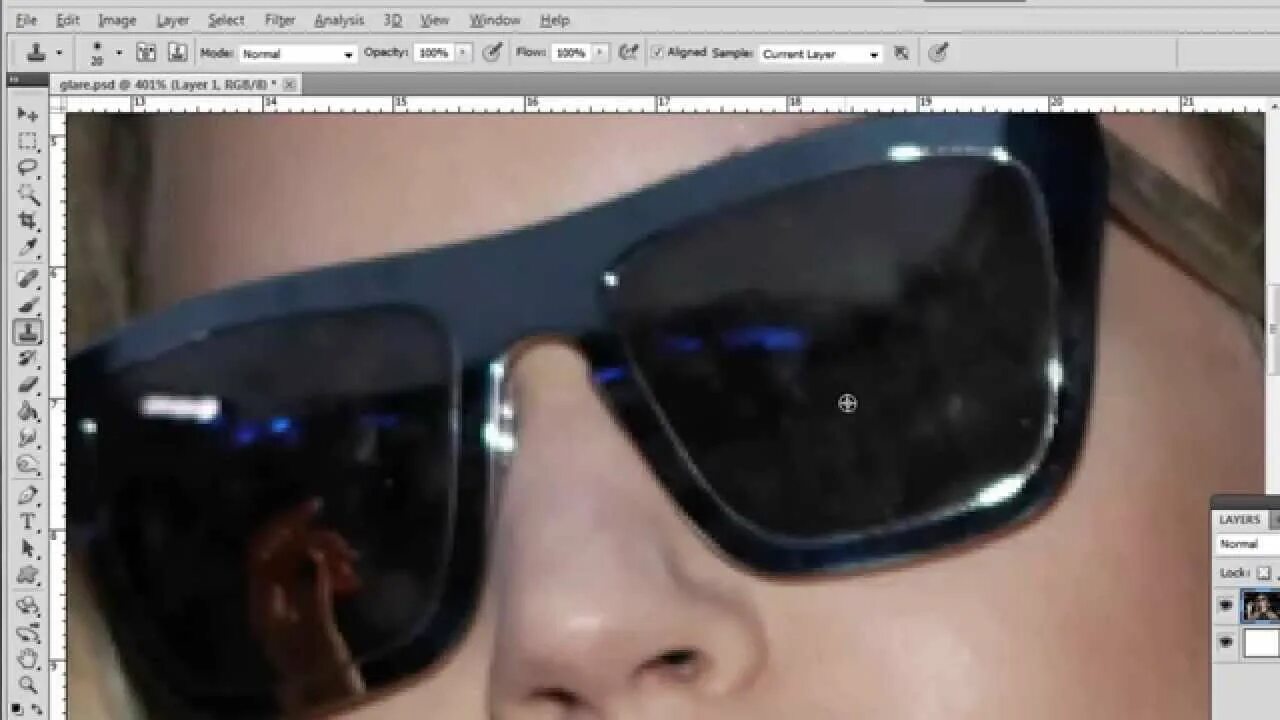Select the Dodge tool
This screenshot has height=720, width=1280.
[x=28, y=464]
